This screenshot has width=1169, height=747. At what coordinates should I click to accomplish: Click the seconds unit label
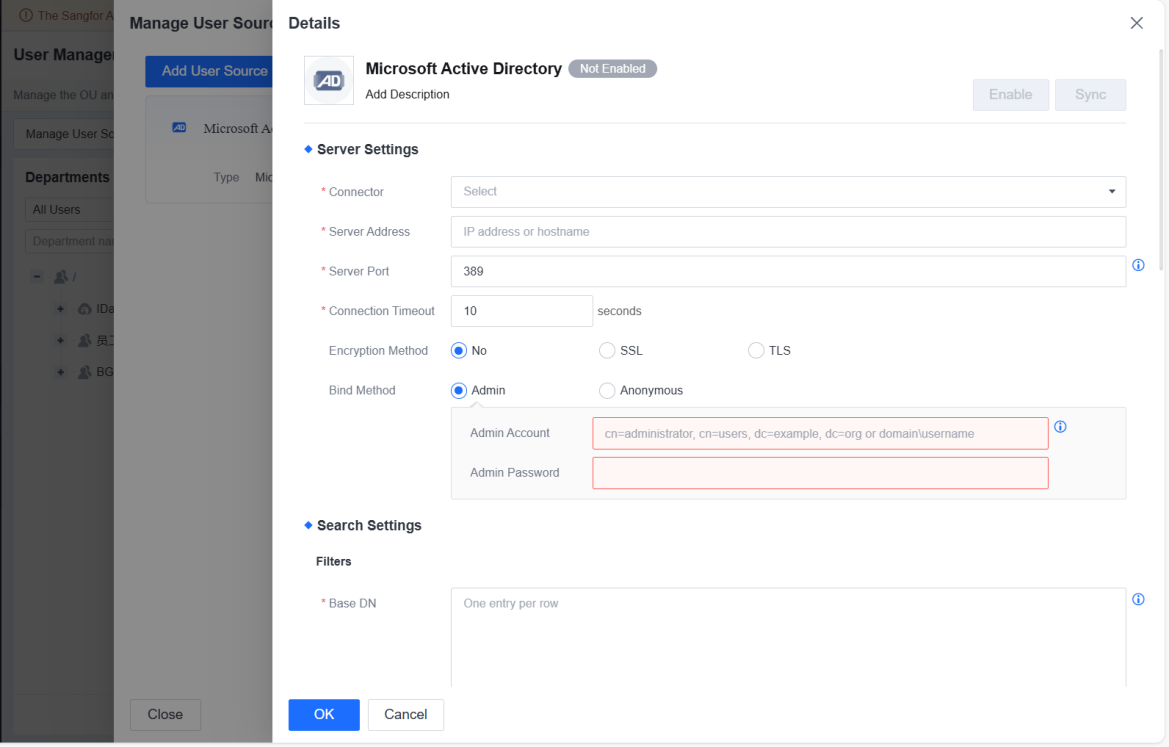pyautogui.click(x=619, y=311)
